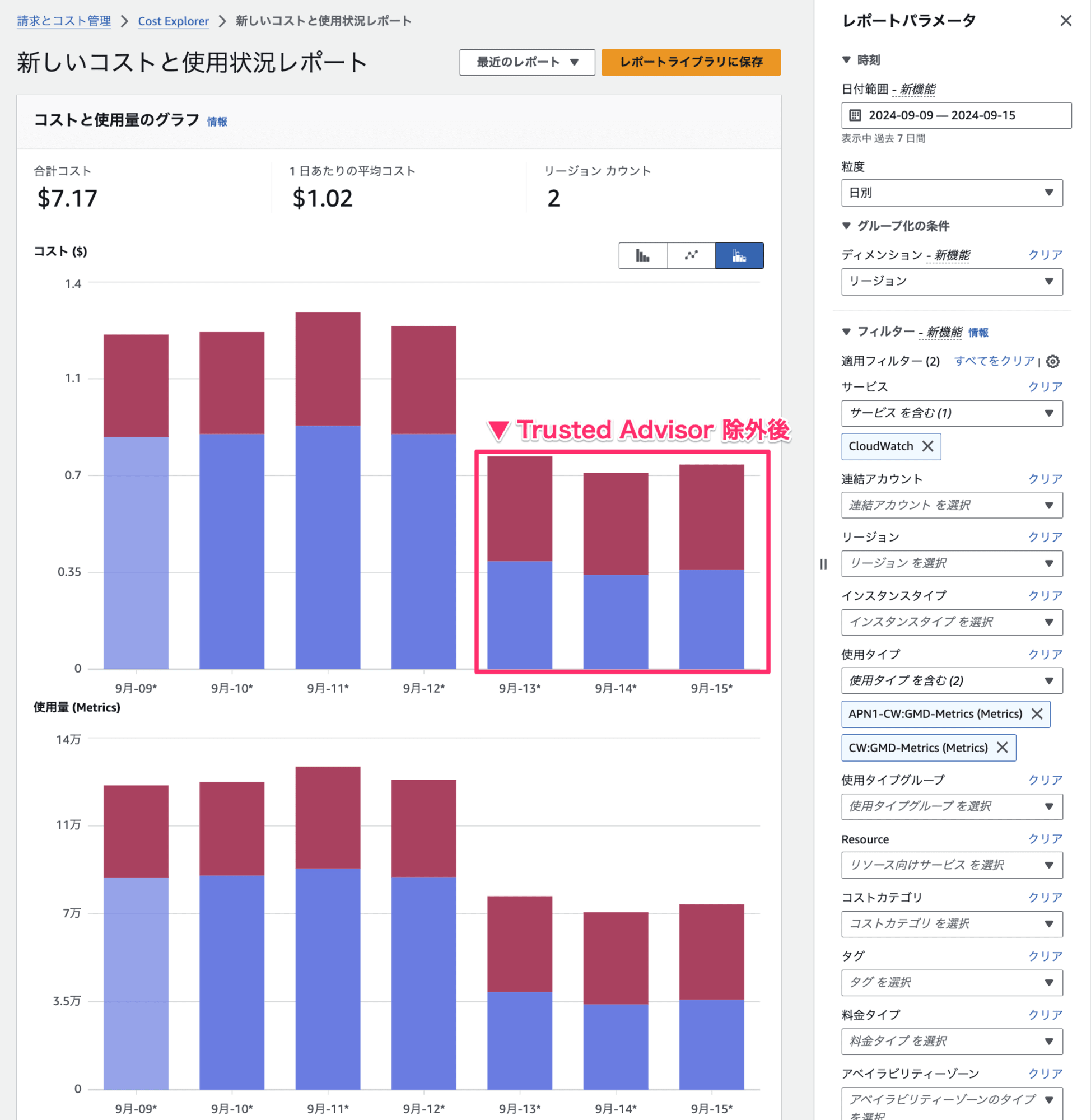Click the average daily cost $1.02
The height and width of the screenshot is (1120, 1091).
(x=323, y=199)
